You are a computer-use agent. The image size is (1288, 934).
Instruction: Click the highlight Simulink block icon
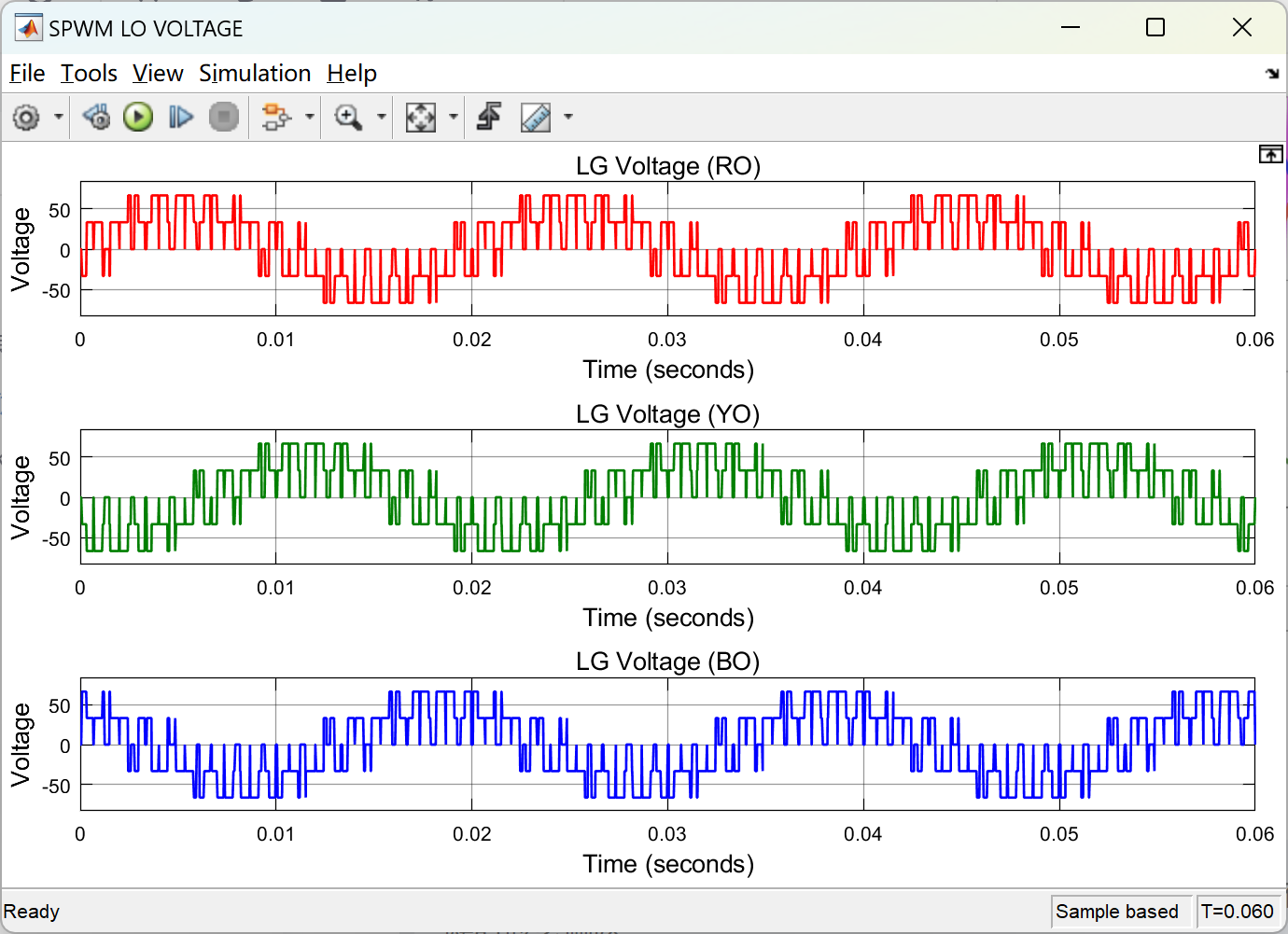276,117
